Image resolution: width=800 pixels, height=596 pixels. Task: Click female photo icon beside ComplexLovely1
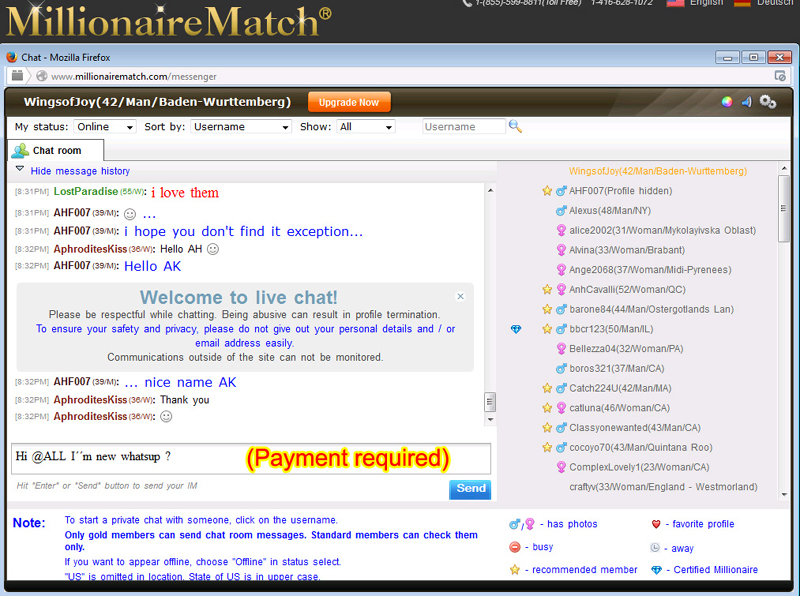(x=561, y=467)
